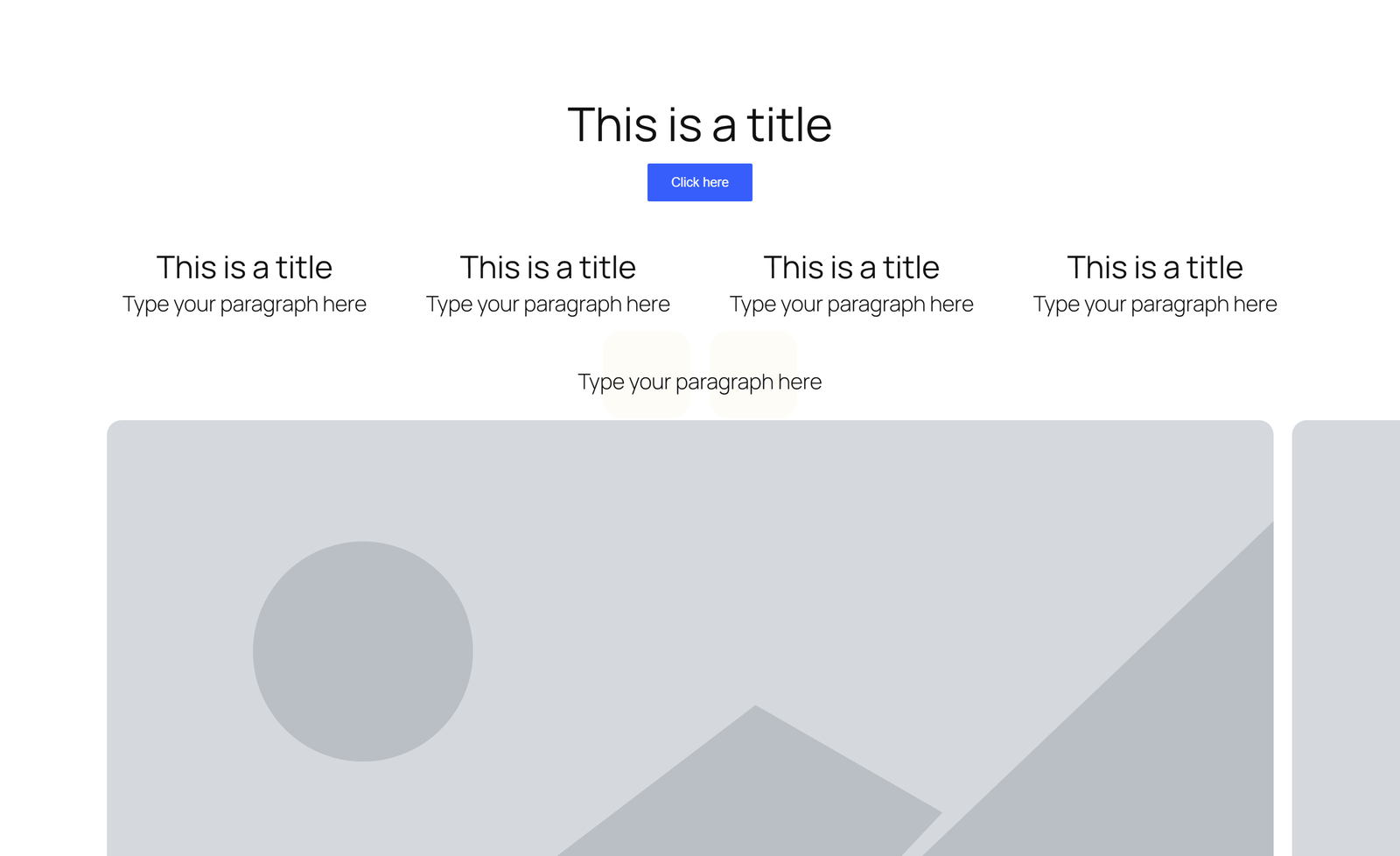The height and width of the screenshot is (856, 1400).
Task: Click the third column's paragraph text
Action: [x=851, y=305]
